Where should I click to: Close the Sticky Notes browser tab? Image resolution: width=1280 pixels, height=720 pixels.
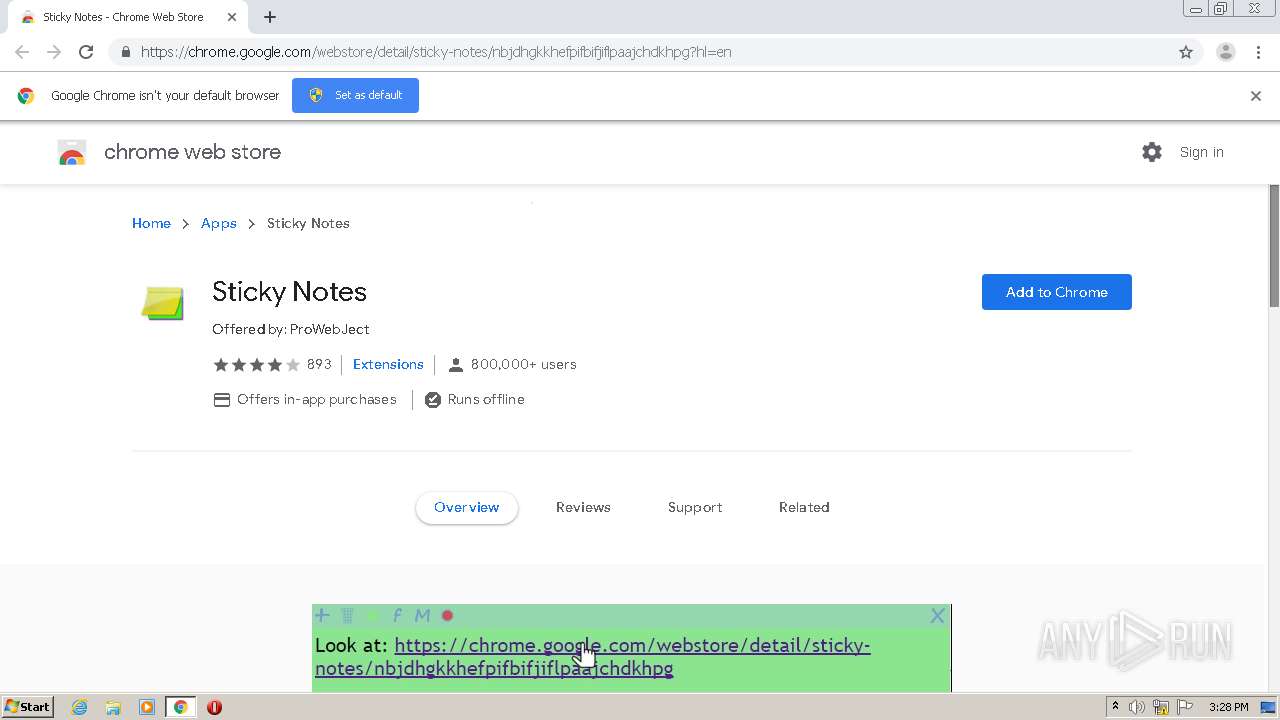tap(232, 17)
